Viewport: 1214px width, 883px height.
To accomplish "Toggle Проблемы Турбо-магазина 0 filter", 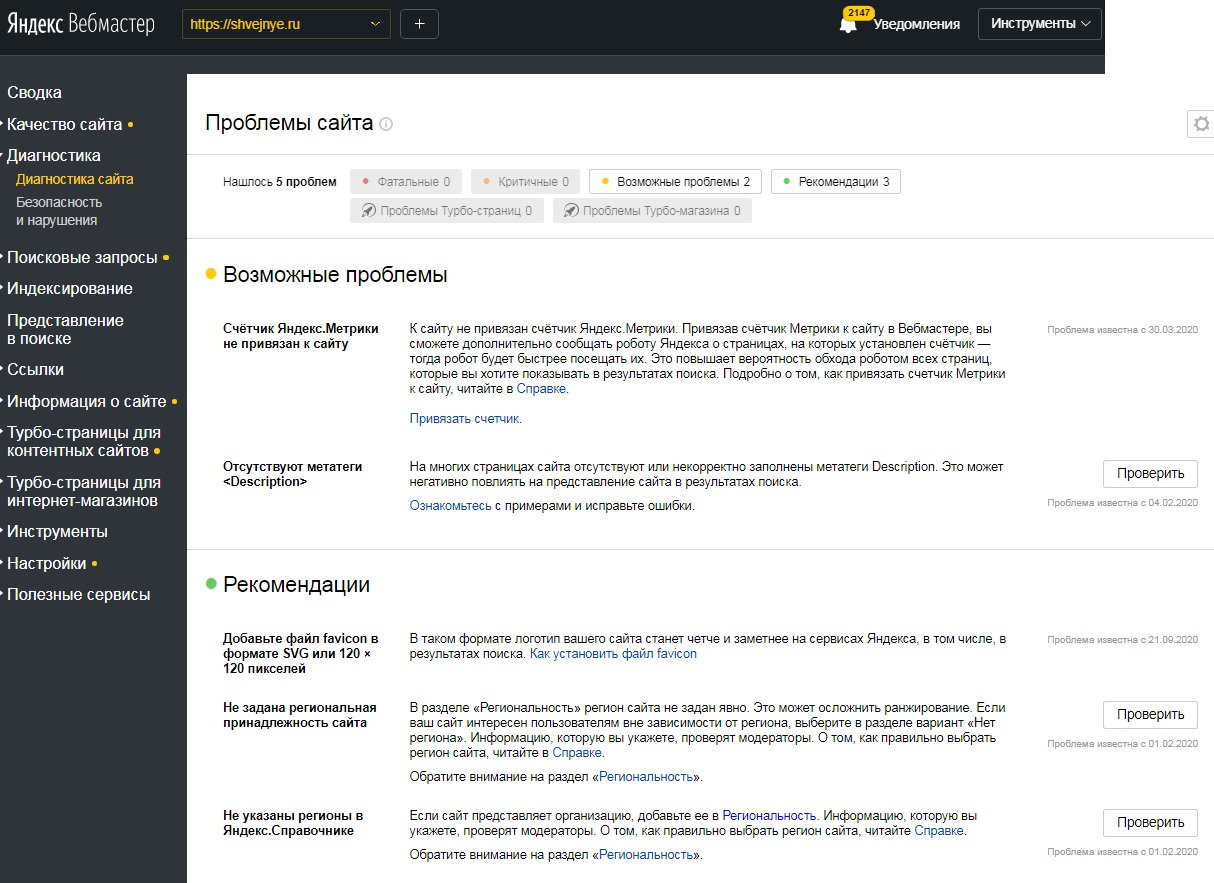I will (x=652, y=211).
